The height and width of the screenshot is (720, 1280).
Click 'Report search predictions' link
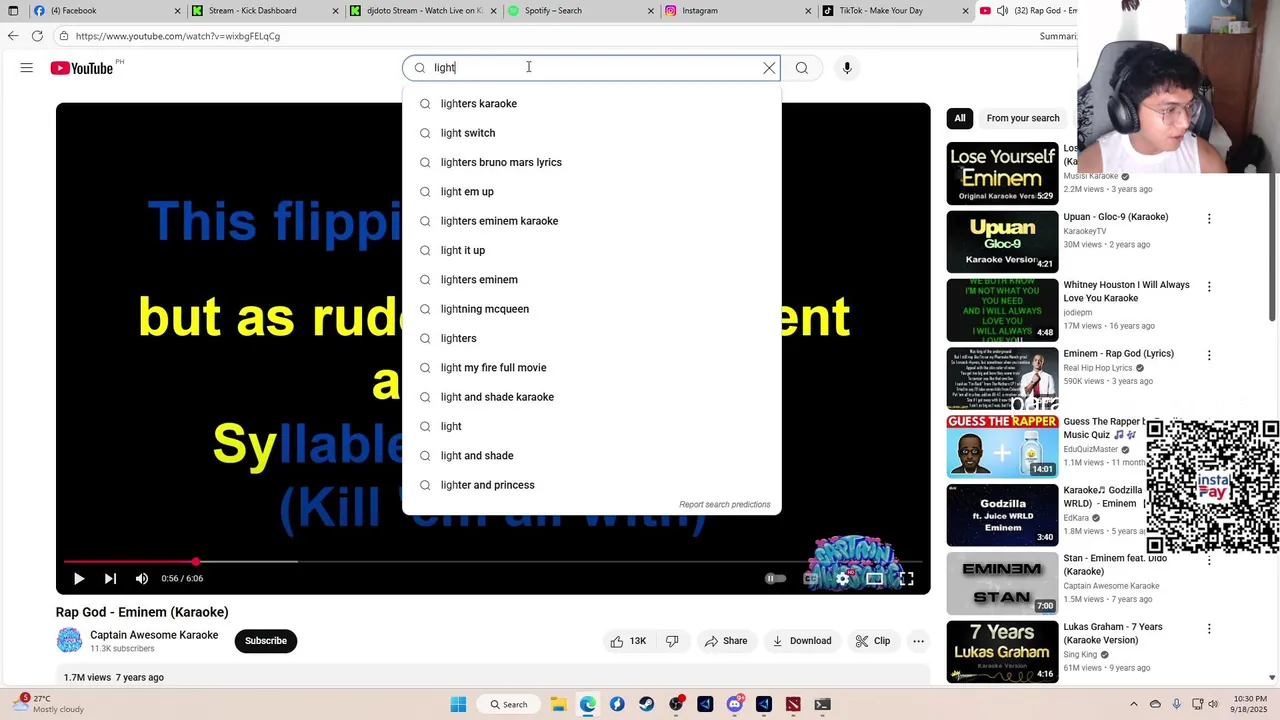click(725, 505)
